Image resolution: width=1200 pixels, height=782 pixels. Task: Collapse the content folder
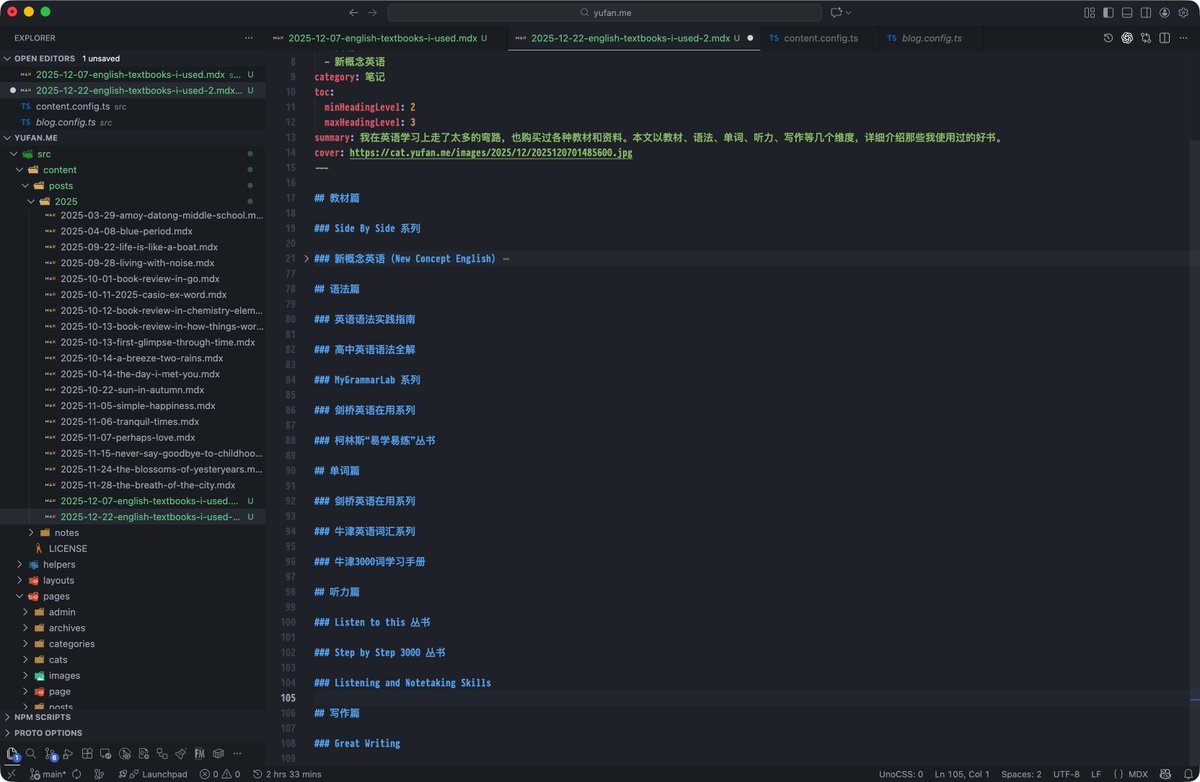(132, 170)
